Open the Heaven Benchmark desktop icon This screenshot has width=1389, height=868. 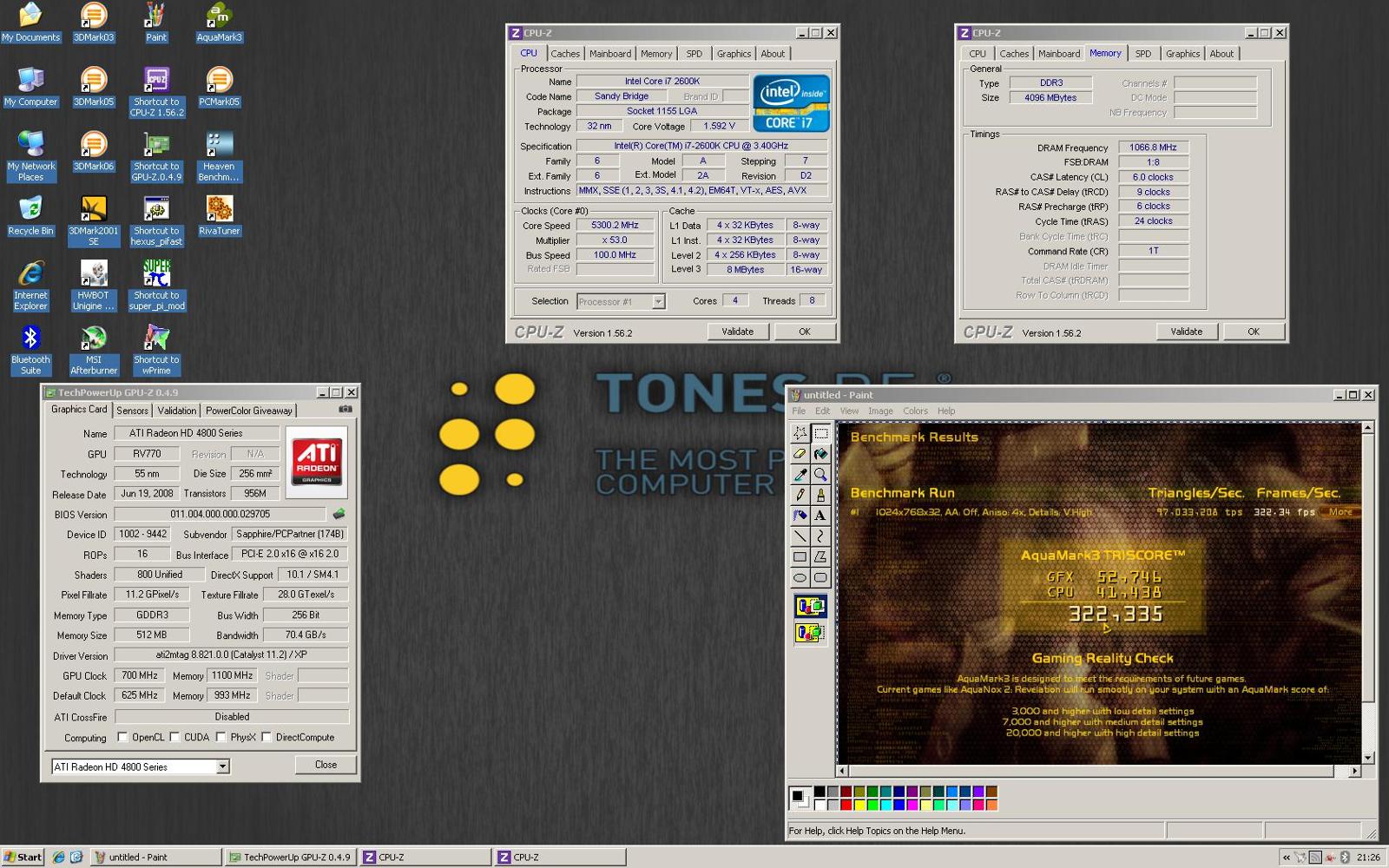[x=219, y=157]
